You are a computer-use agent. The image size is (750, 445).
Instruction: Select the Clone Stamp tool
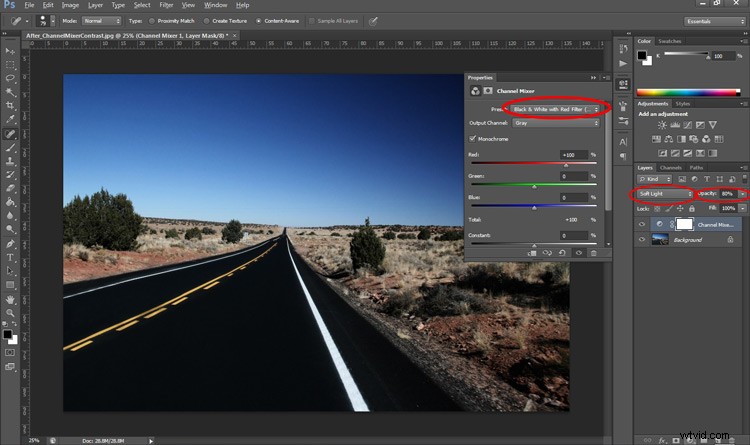click(10, 161)
